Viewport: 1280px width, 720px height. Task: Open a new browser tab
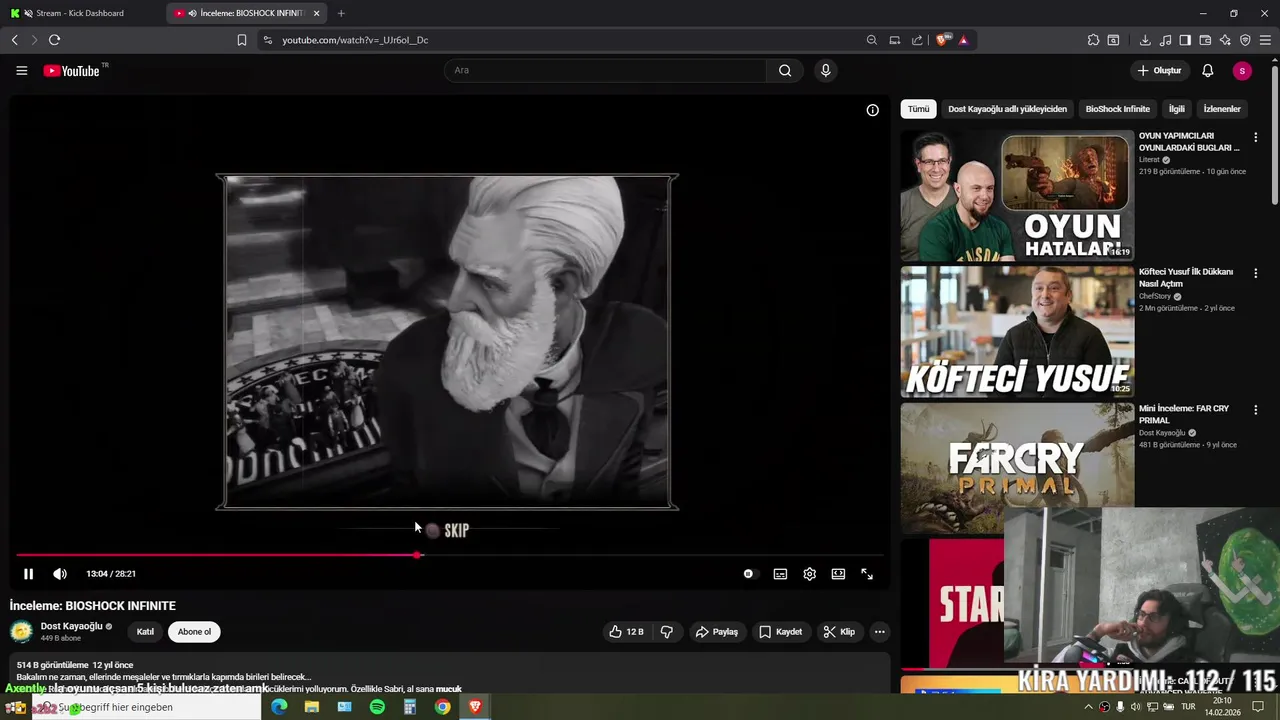[x=341, y=13]
